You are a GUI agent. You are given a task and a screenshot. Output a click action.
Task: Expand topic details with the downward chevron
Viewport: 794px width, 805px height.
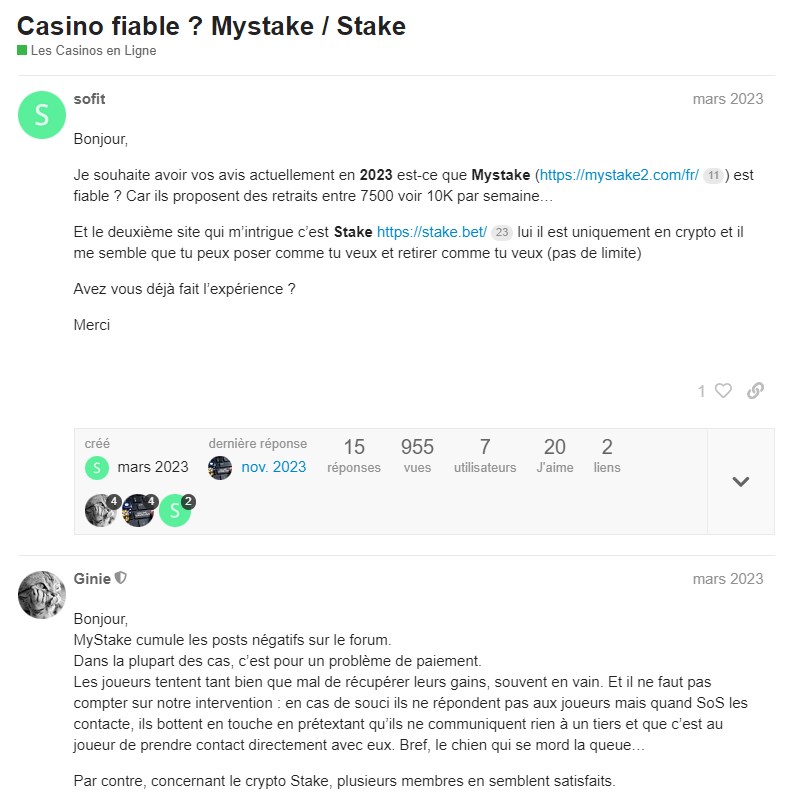(740, 481)
